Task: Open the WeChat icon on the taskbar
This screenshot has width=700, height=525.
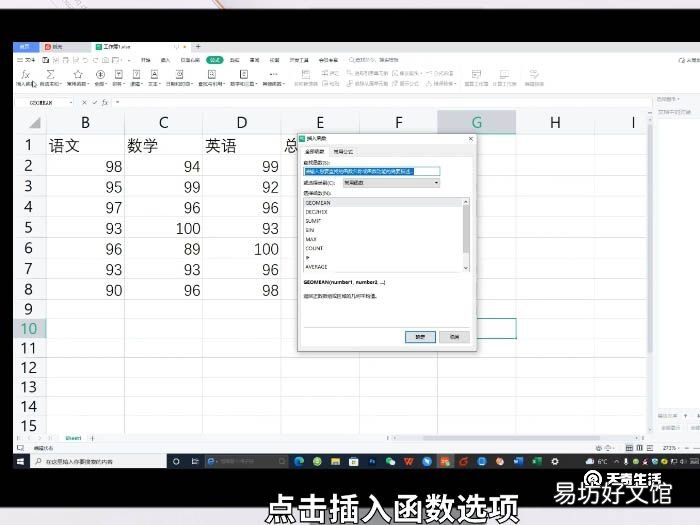Action: (390, 461)
